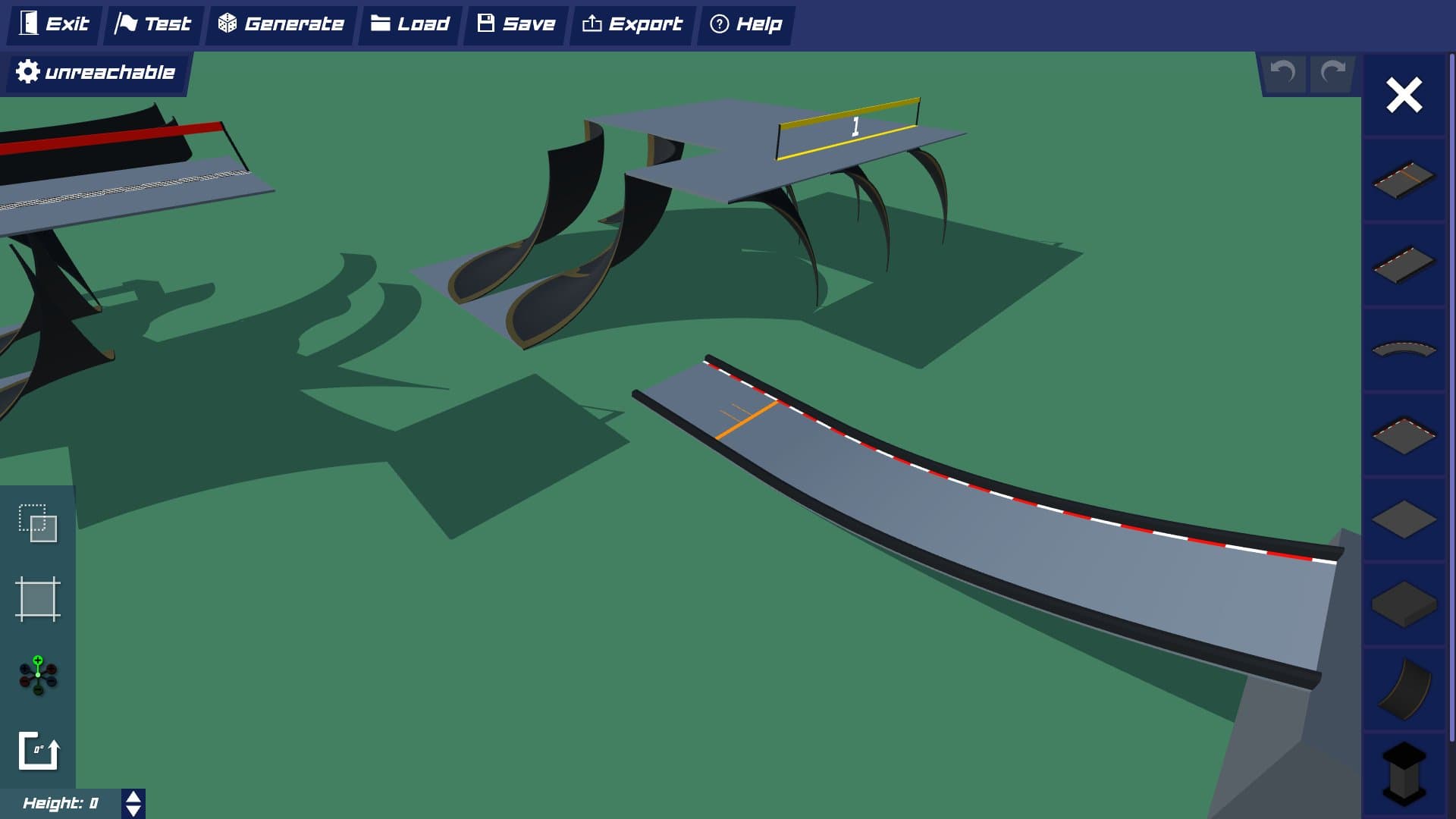Click the Test button
The width and height of the screenshot is (1456, 819).
[153, 24]
